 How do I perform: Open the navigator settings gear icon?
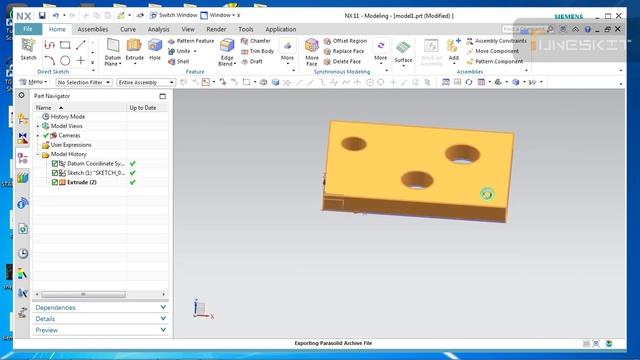click(21, 96)
